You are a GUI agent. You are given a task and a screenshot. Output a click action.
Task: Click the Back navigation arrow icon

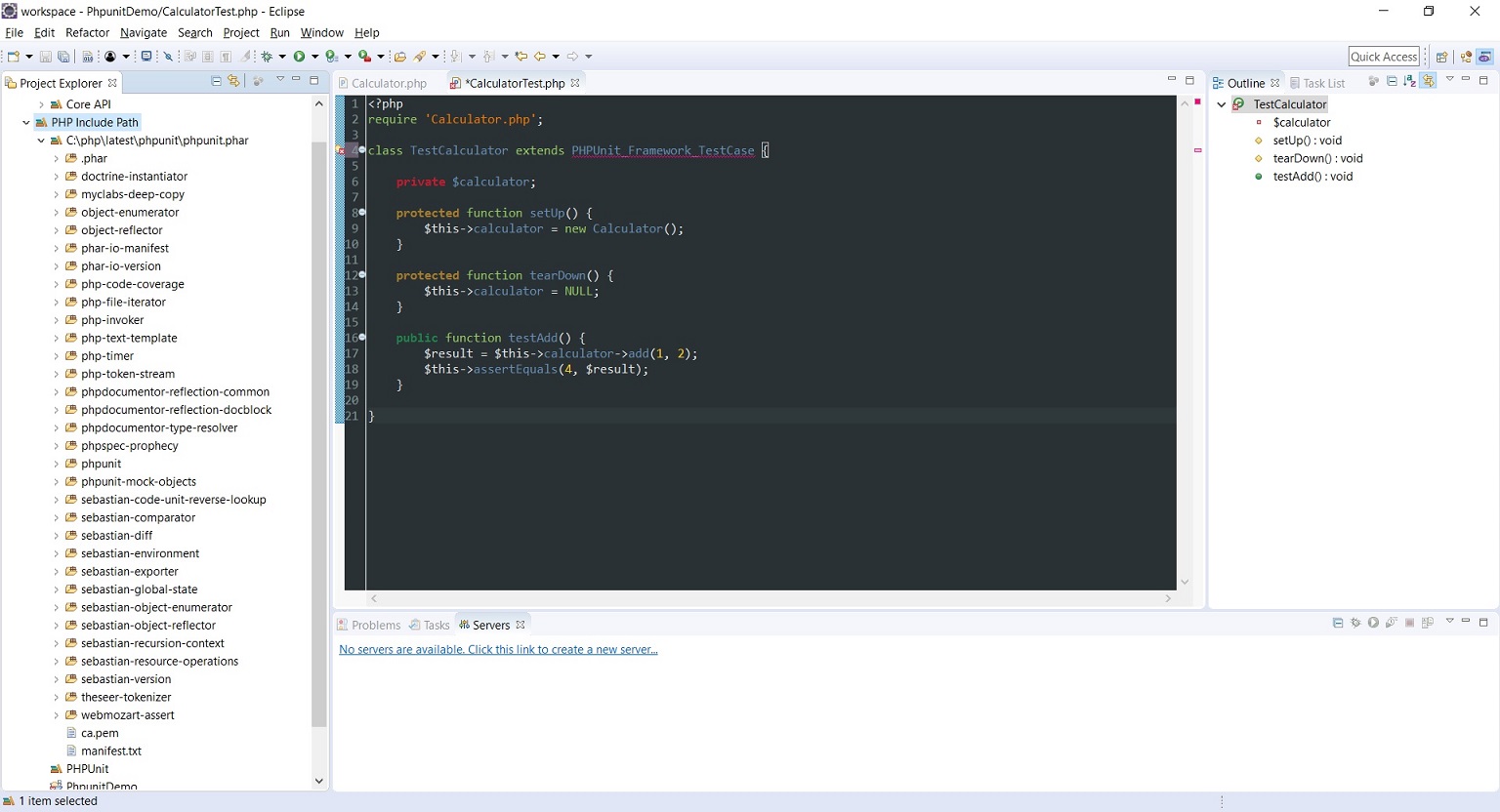539,57
